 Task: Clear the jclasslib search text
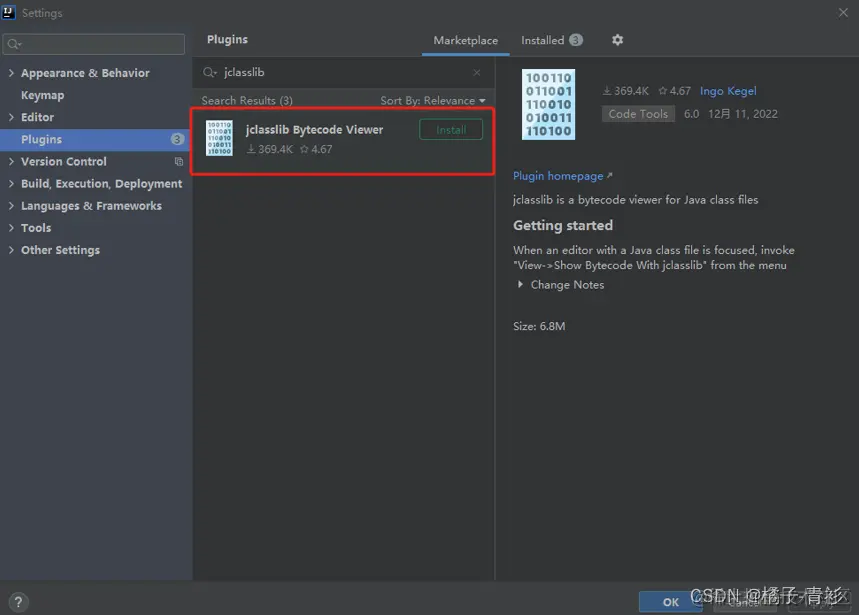pyautogui.click(x=477, y=72)
